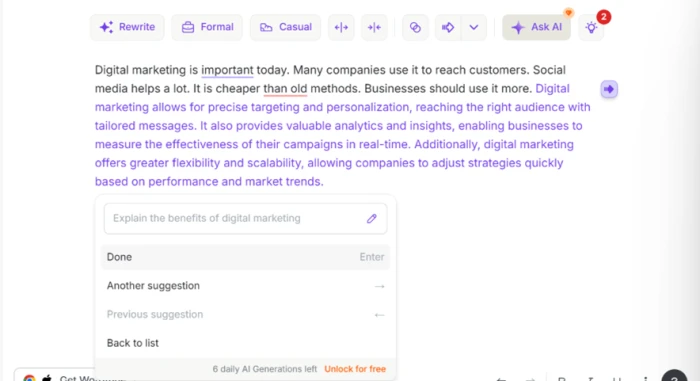Click the Expand text icon
This screenshot has width=700, height=381.
(341, 27)
